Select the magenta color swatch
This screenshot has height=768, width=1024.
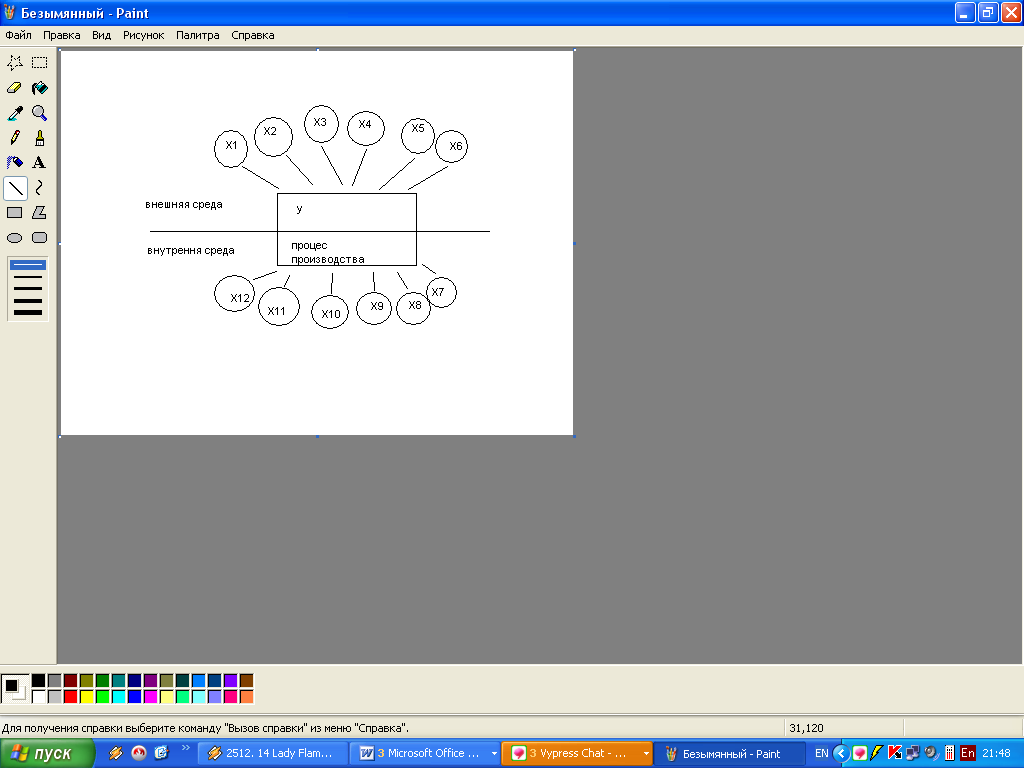pos(150,697)
